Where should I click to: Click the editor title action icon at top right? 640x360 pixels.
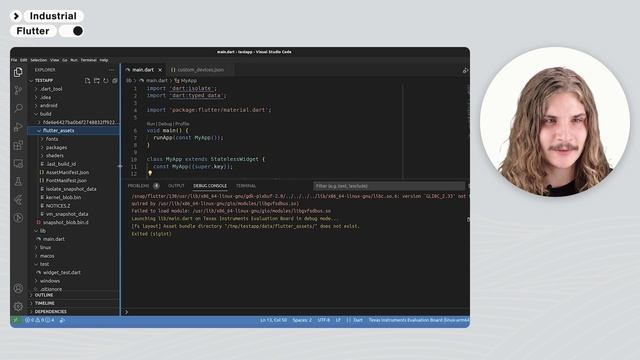click(465, 70)
